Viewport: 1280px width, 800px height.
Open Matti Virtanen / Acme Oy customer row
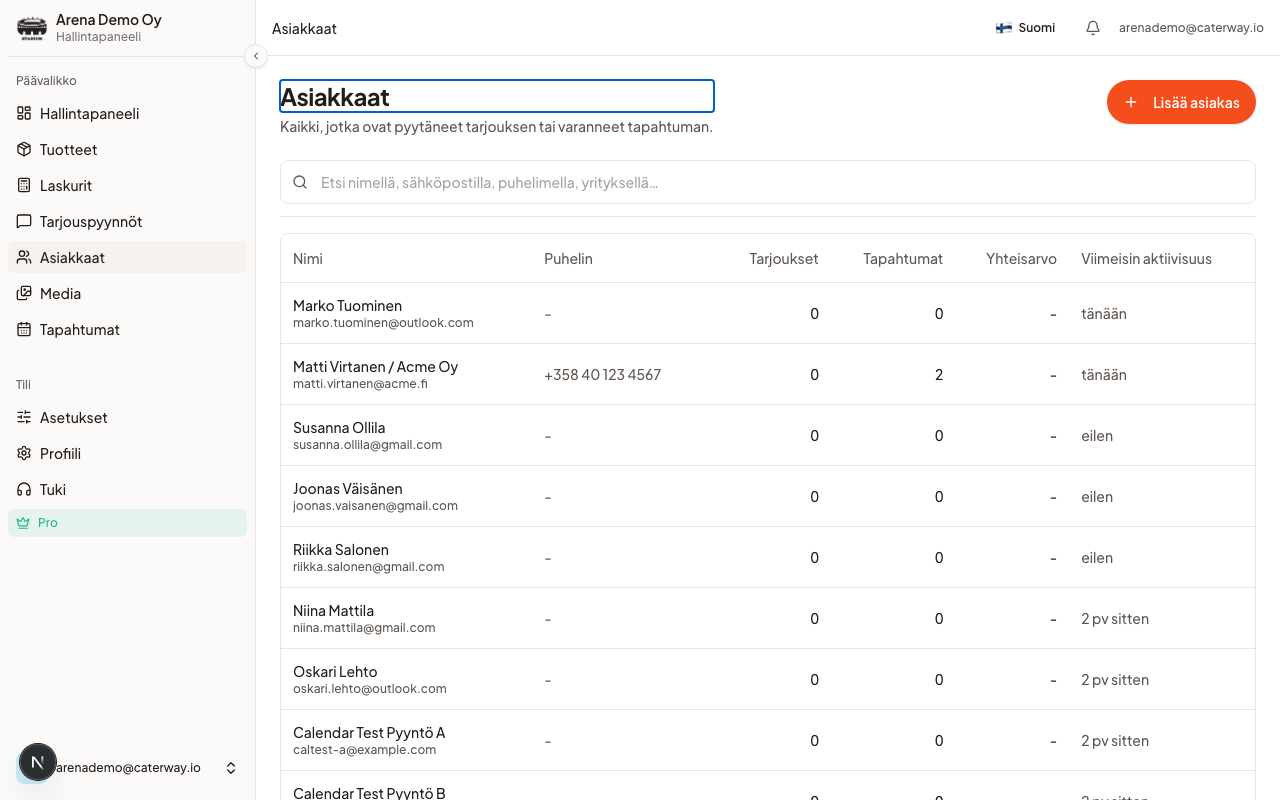point(767,375)
